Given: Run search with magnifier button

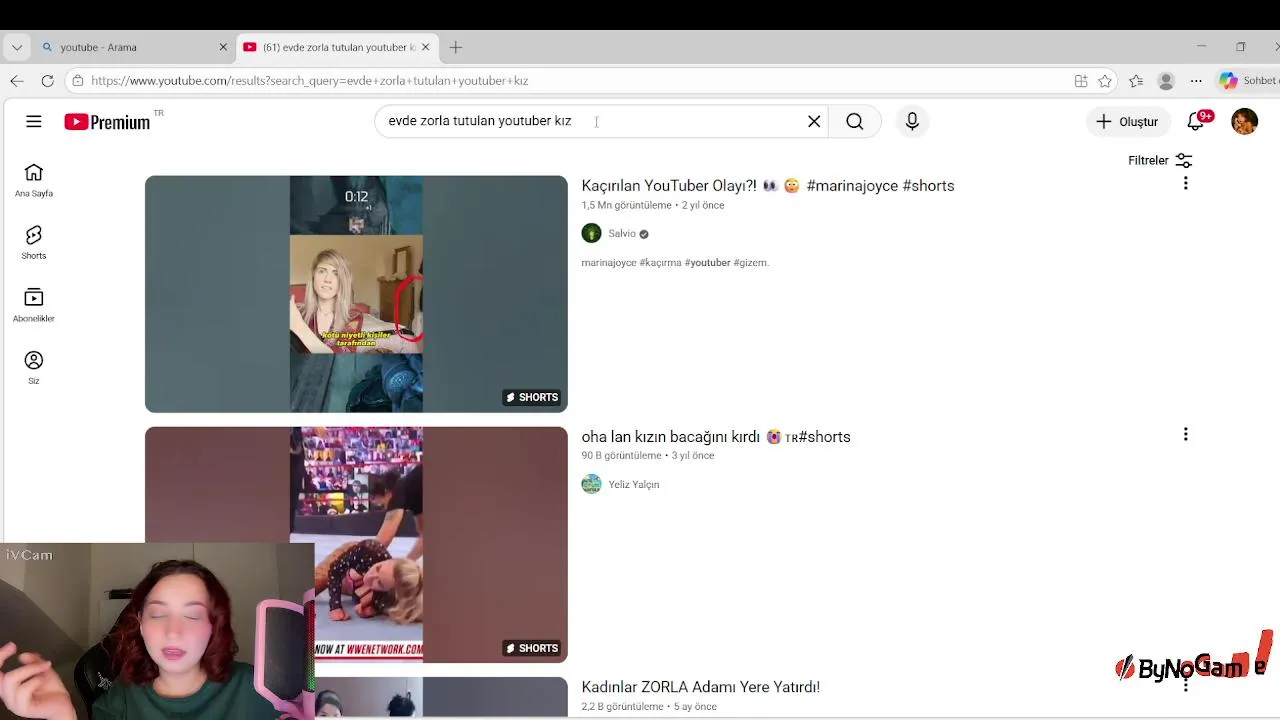Looking at the screenshot, I should point(855,121).
